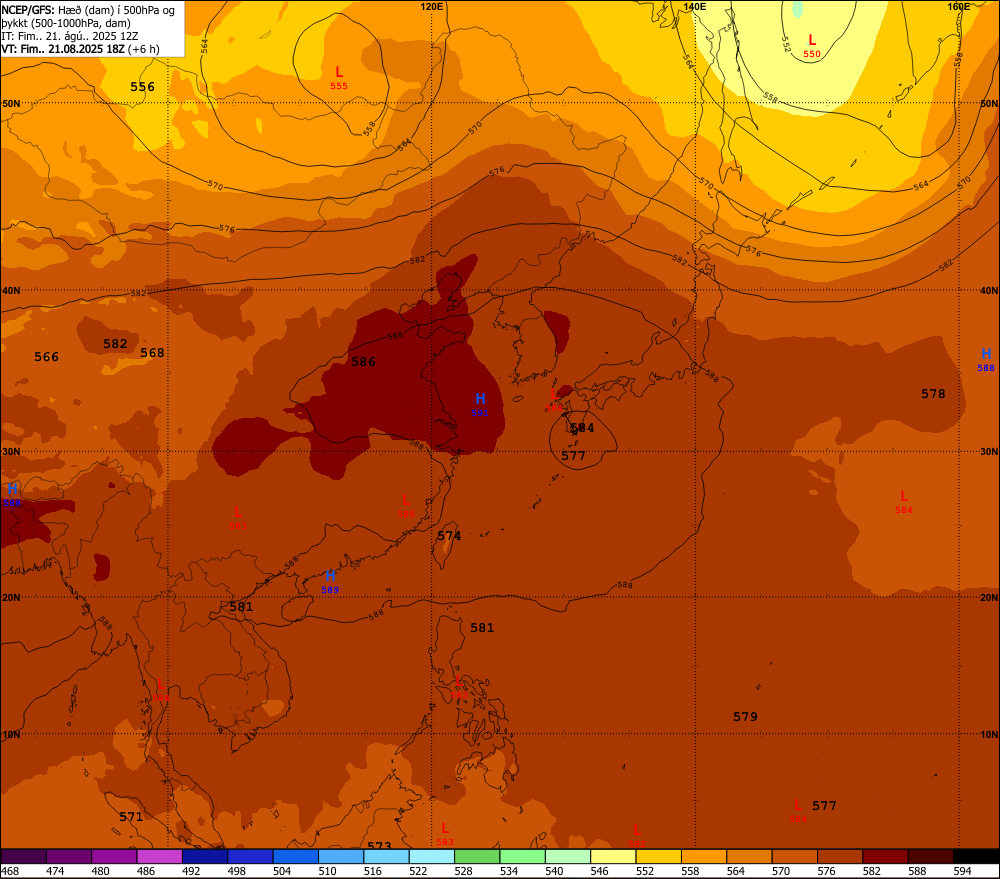The width and height of the screenshot is (1000, 879).
Task: Click the black 566 thickness value
Action: pos(47,357)
